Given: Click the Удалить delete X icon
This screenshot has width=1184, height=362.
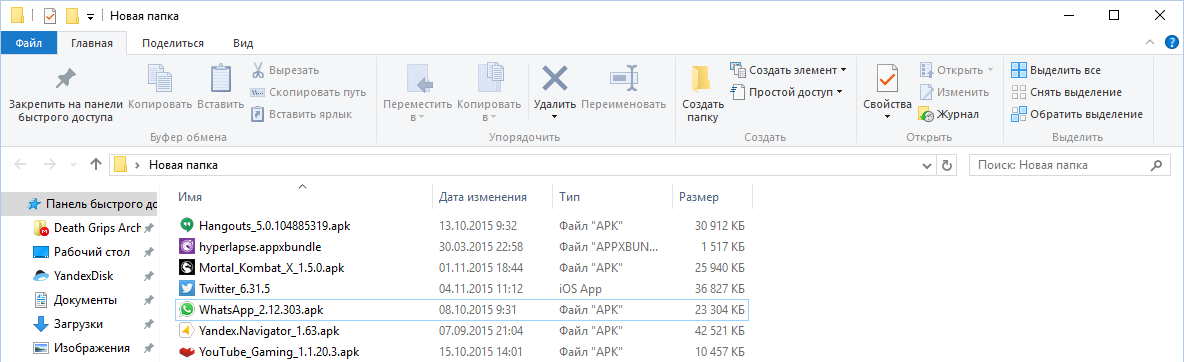Looking at the screenshot, I should (555, 79).
